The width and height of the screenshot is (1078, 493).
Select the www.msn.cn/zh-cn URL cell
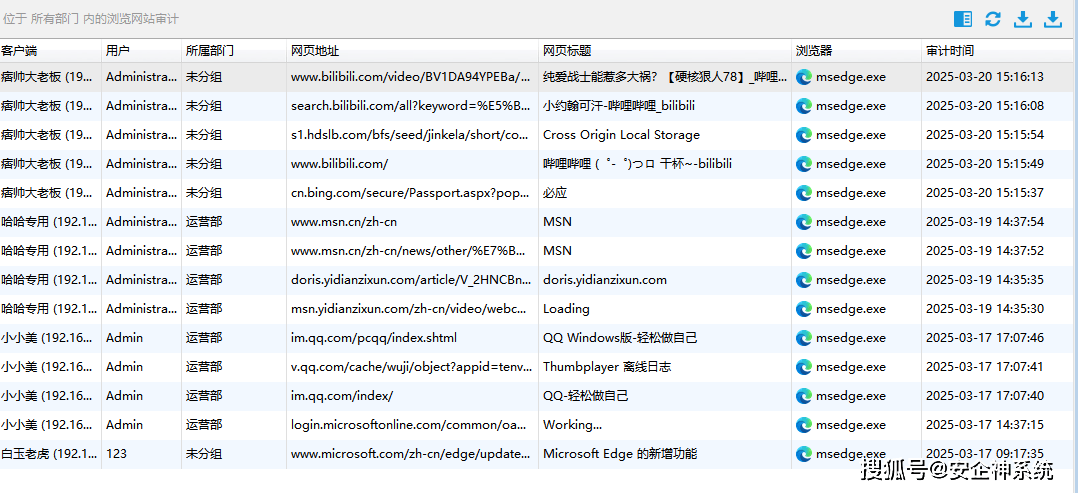point(412,222)
